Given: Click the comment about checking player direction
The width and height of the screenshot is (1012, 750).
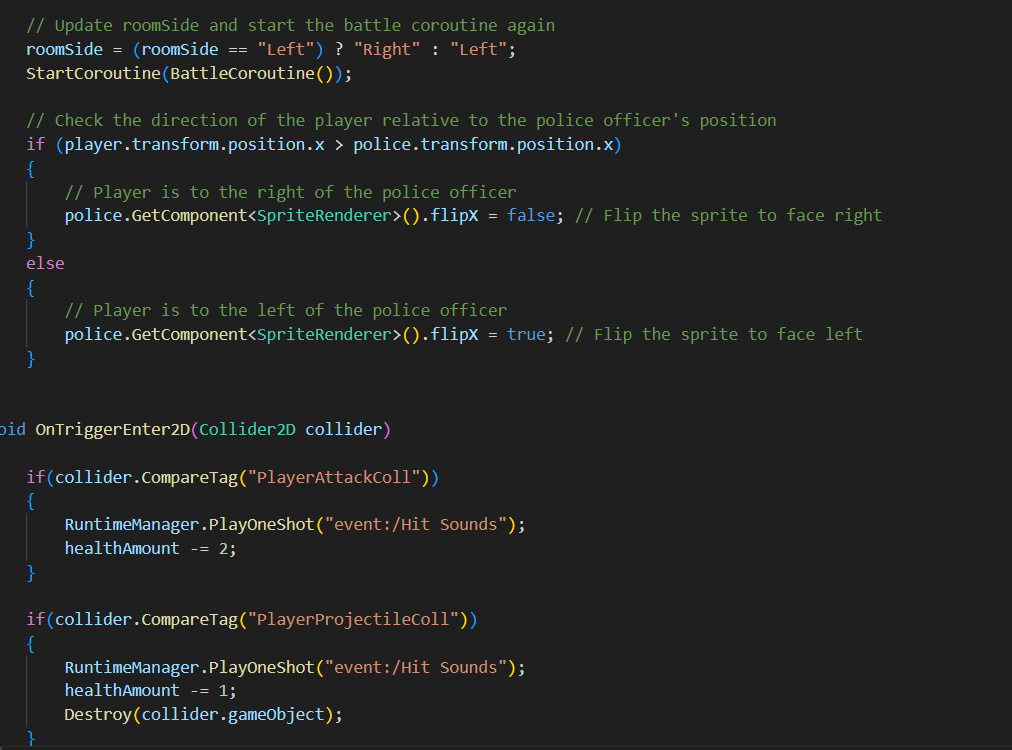Looking at the screenshot, I should (401, 120).
